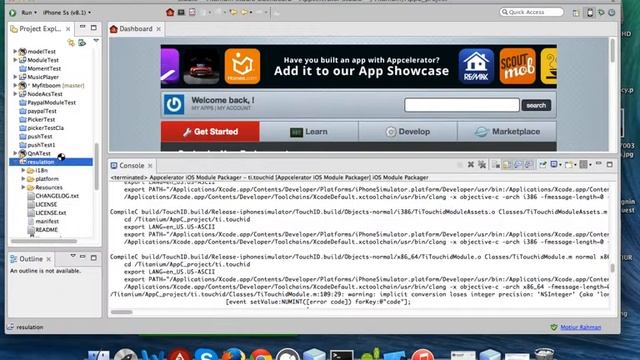The image size is (640, 360).
Task: Open the iPhone 5s target device dropdown
Action: pyautogui.click(x=67, y=13)
